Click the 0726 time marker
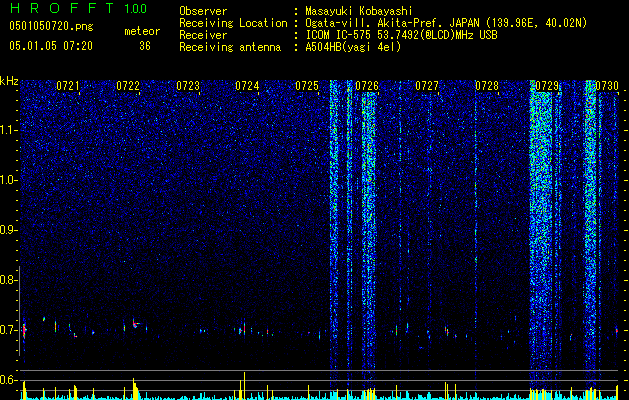The image size is (629, 400). click(x=367, y=85)
